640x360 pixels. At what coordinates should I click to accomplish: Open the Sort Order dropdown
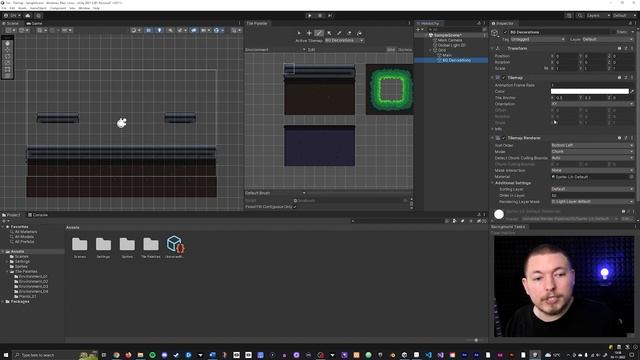592,145
